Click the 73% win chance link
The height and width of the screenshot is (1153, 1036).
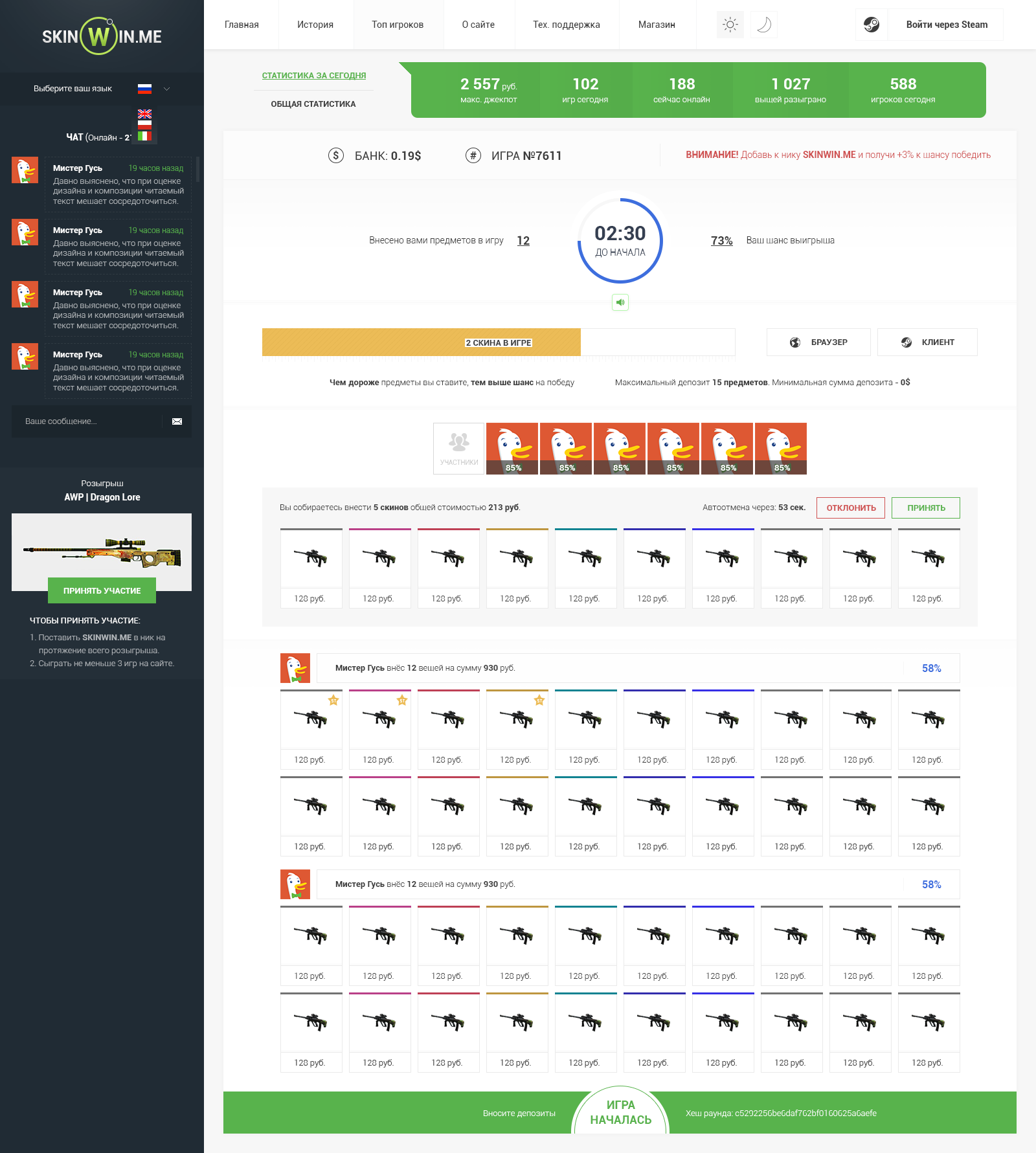[722, 241]
